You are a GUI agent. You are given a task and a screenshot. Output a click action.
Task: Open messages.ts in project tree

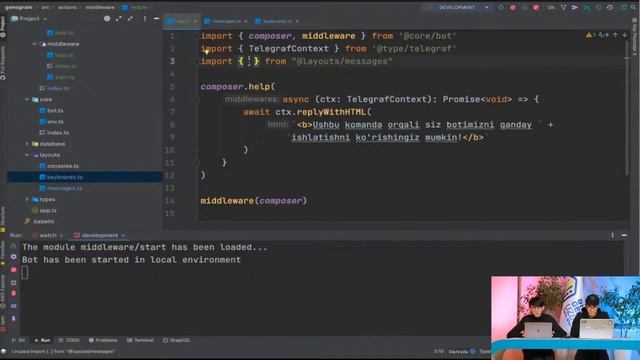click(x=61, y=188)
